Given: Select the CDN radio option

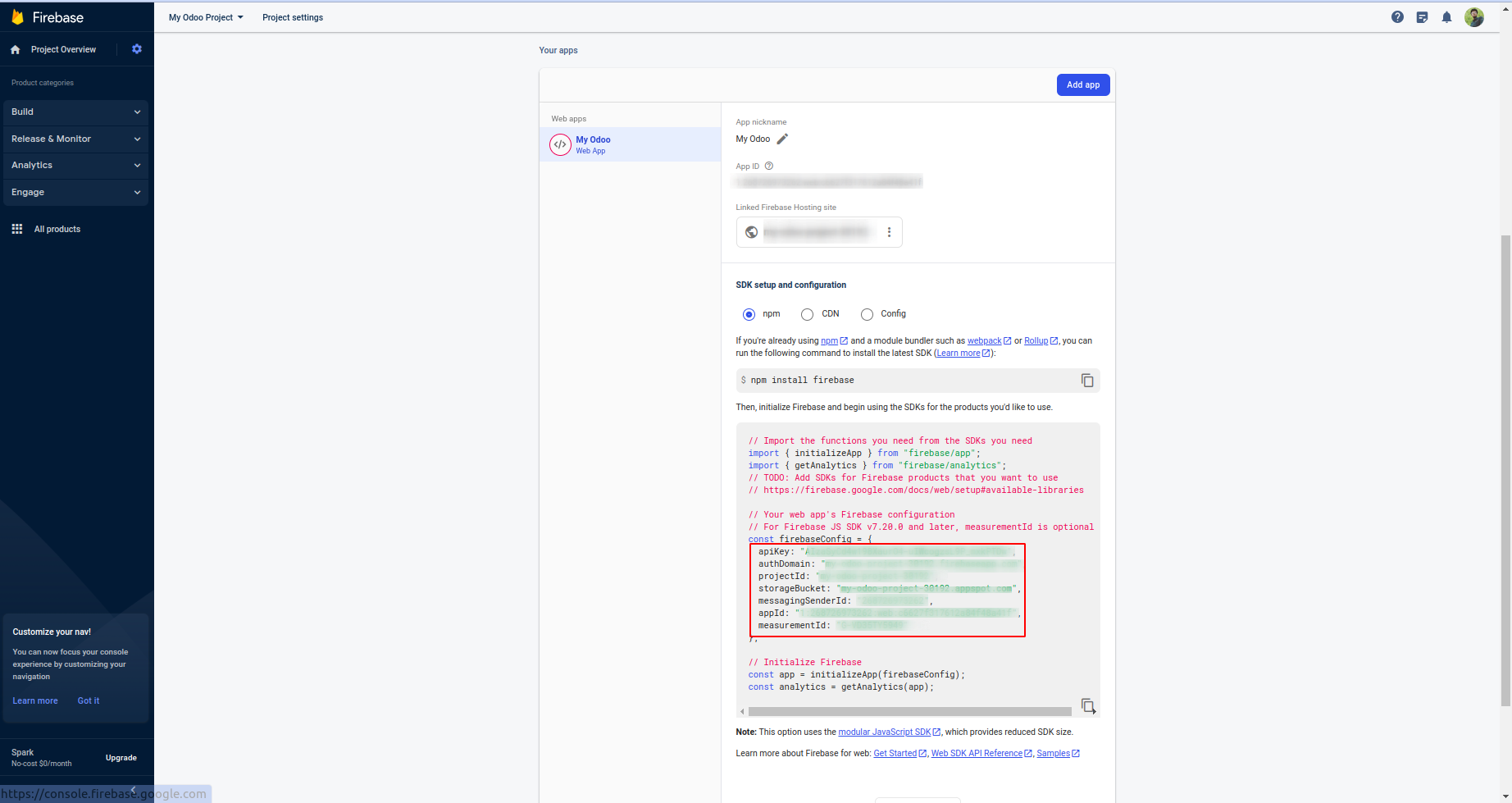Looking at the screenshot, I should (808, 314).
